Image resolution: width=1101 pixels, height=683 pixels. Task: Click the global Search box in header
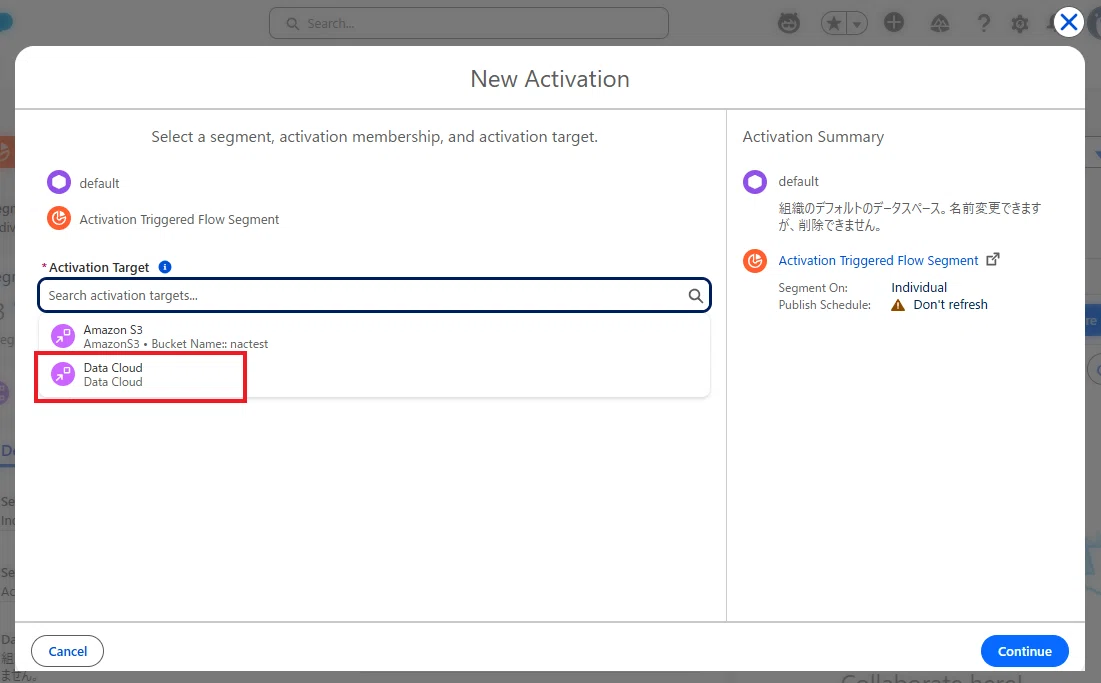[x=468, y=23]
